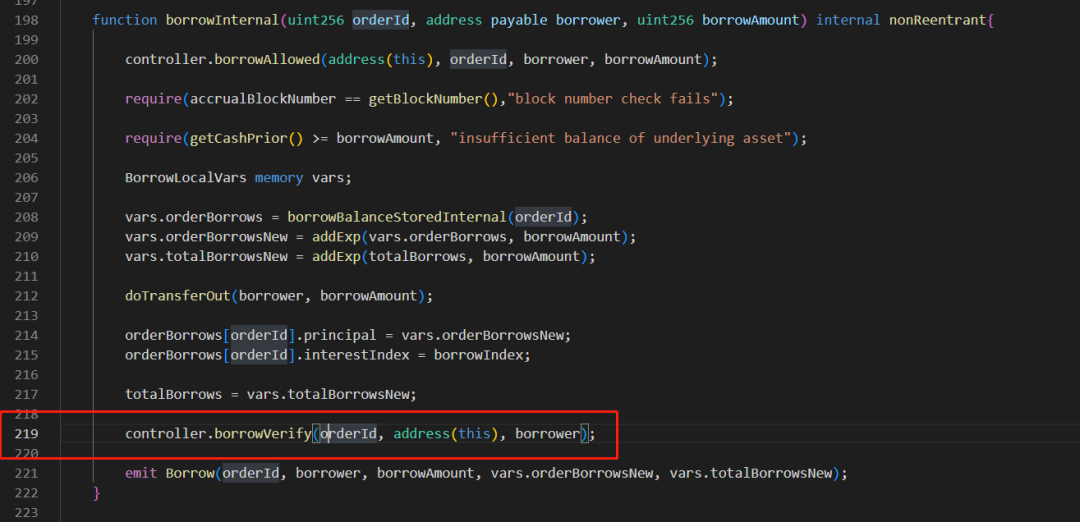Click the internal keyword on line 198
Viewport: 1080px width, 522px height.
pos(848,20)
